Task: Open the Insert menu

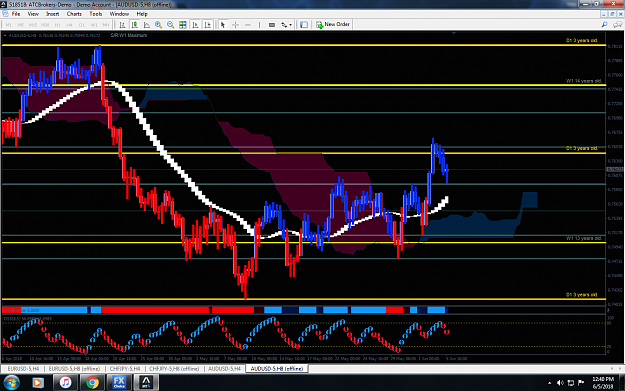Action: 53,14
